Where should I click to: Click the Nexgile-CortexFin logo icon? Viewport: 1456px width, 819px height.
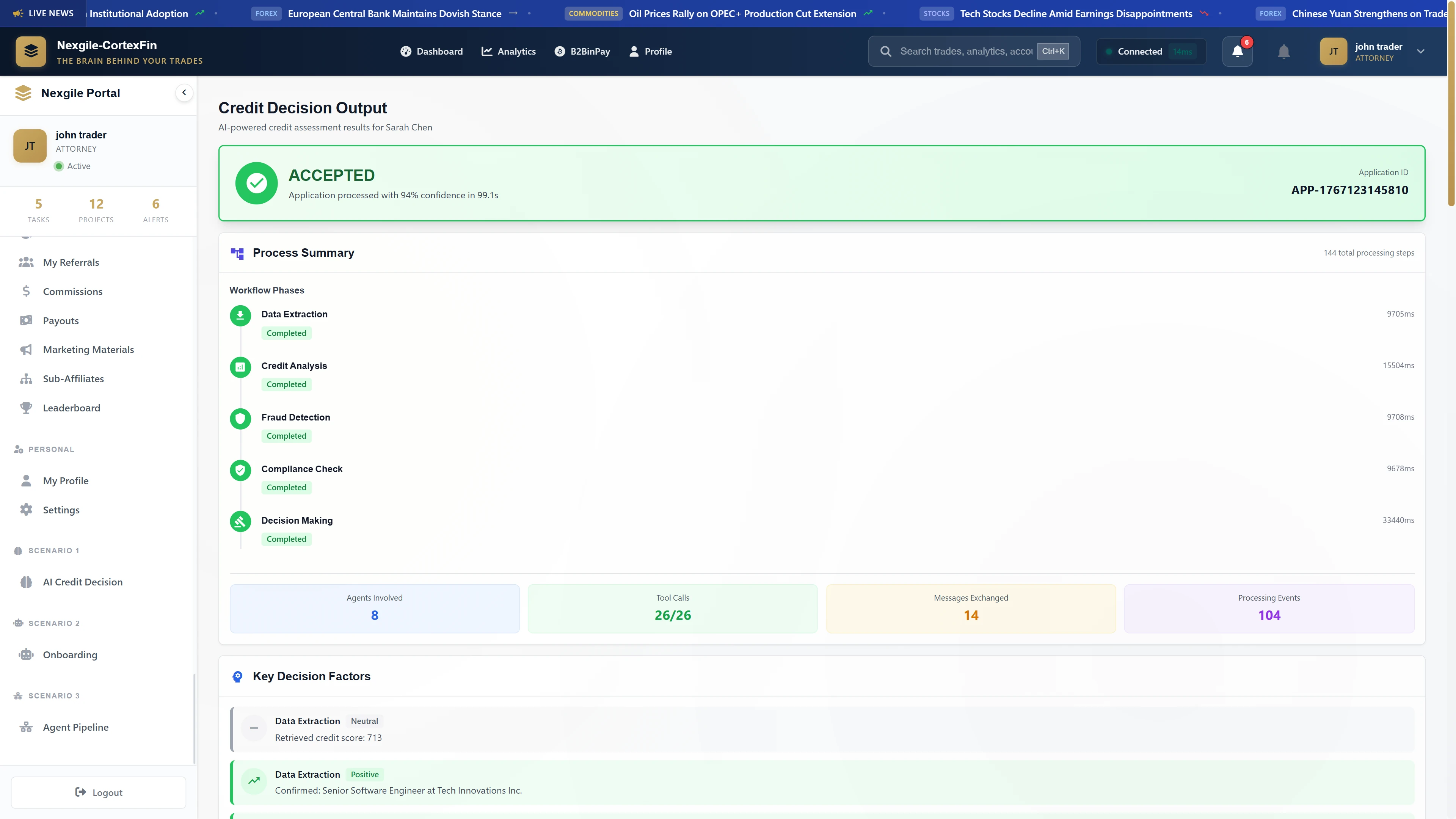pyautogui.click(x=31, y=52)
